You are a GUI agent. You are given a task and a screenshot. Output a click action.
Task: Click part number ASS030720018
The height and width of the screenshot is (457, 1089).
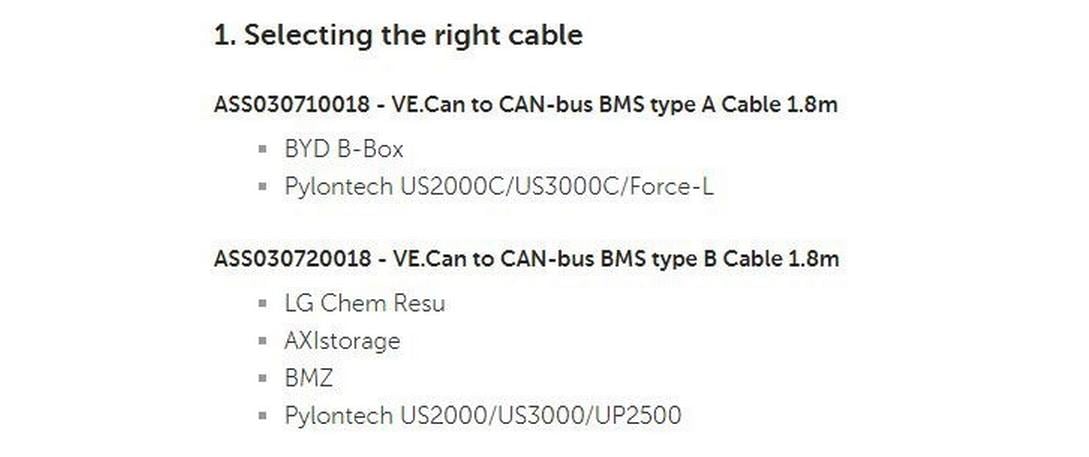pos(276,259)
